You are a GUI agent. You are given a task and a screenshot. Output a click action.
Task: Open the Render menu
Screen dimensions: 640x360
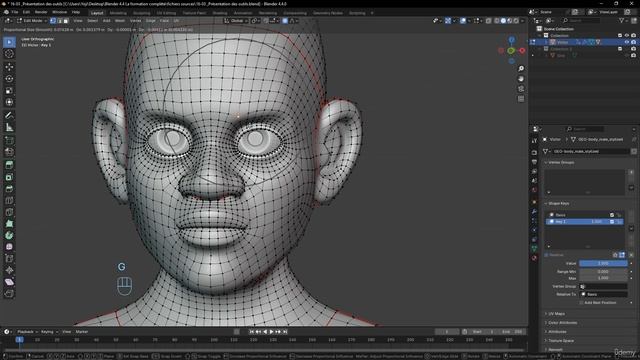(41, 12)
